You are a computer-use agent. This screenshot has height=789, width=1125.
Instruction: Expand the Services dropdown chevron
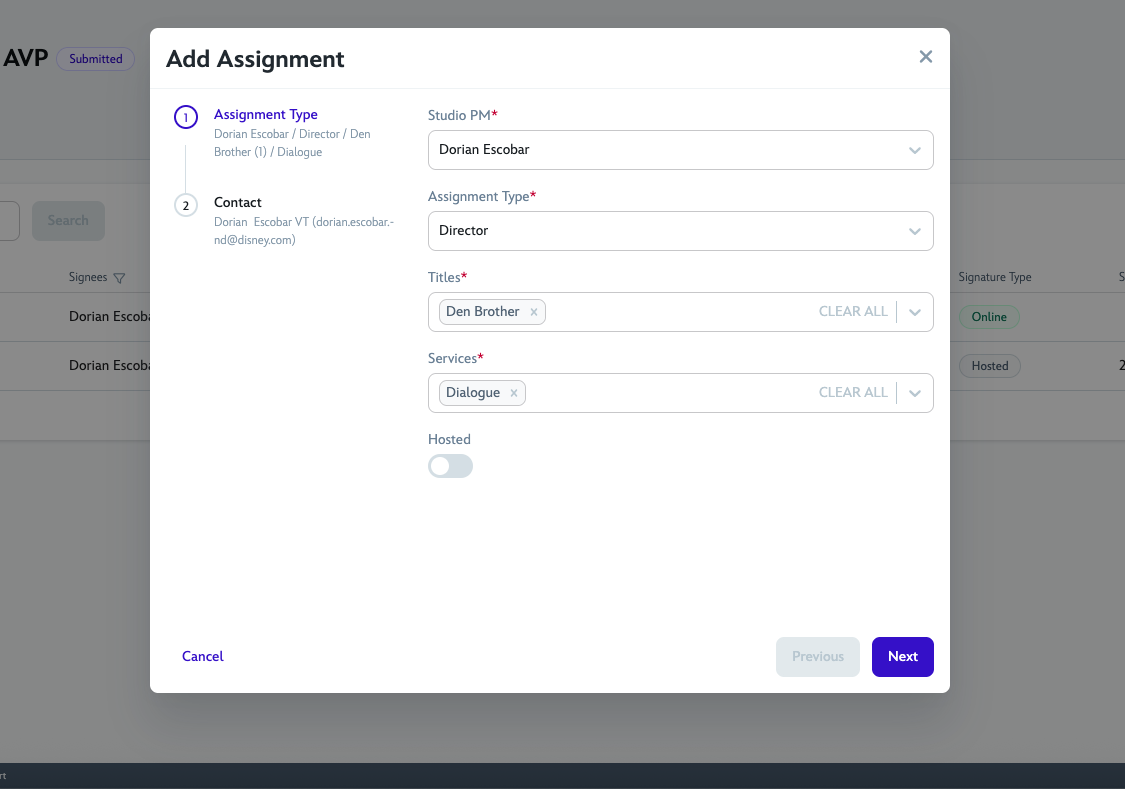tap(914, 392)
